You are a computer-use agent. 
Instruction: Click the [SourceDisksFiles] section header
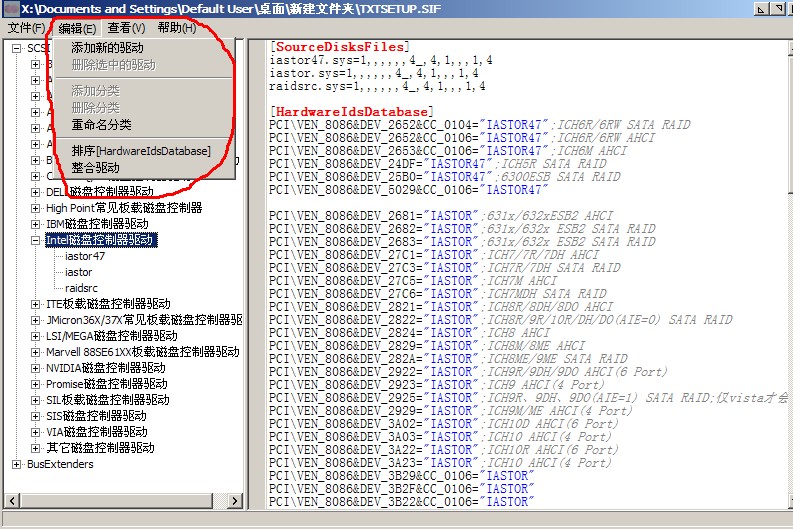coord(339,47)
